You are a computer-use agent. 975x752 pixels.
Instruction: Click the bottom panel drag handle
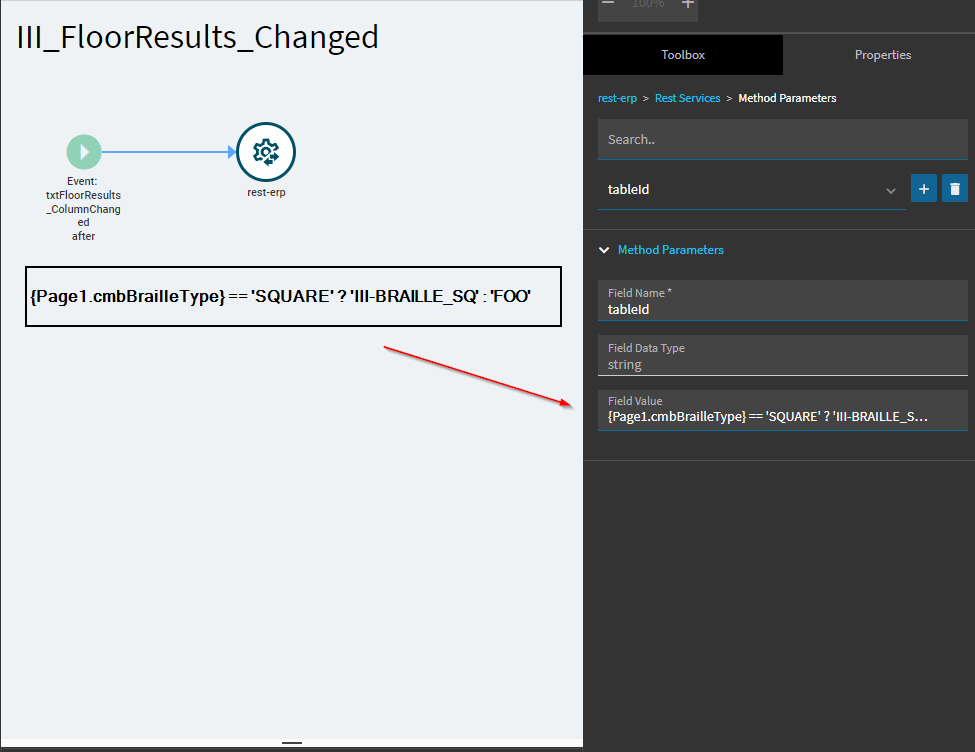[x=292, y=743]
